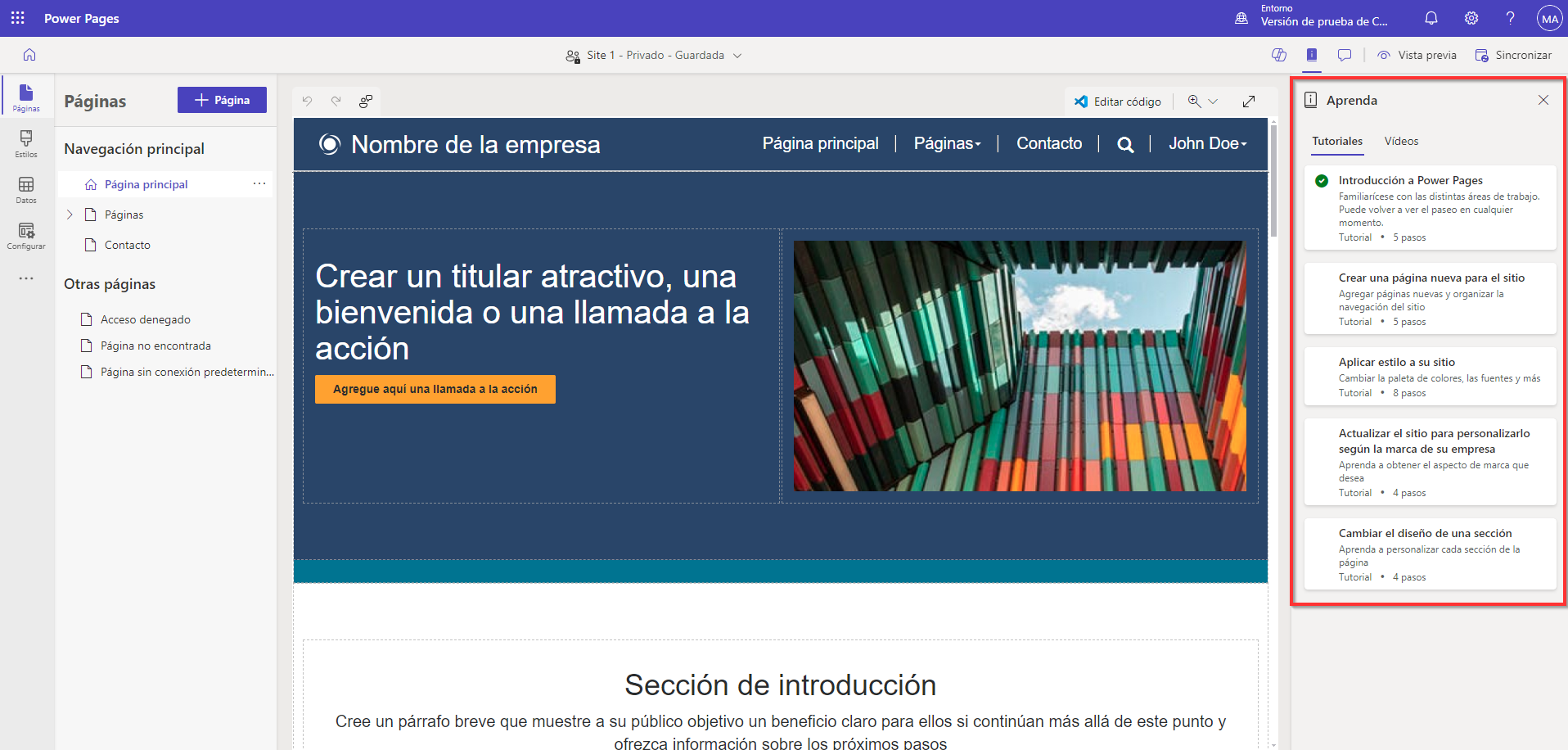Open the notifications bell
This screenshot has width=1568, height=750.
point(1431,18)
